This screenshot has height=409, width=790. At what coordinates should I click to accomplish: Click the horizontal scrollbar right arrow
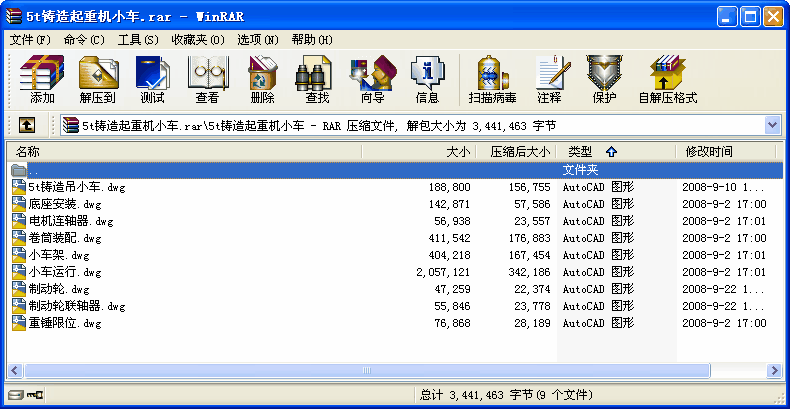click(774, 371)
